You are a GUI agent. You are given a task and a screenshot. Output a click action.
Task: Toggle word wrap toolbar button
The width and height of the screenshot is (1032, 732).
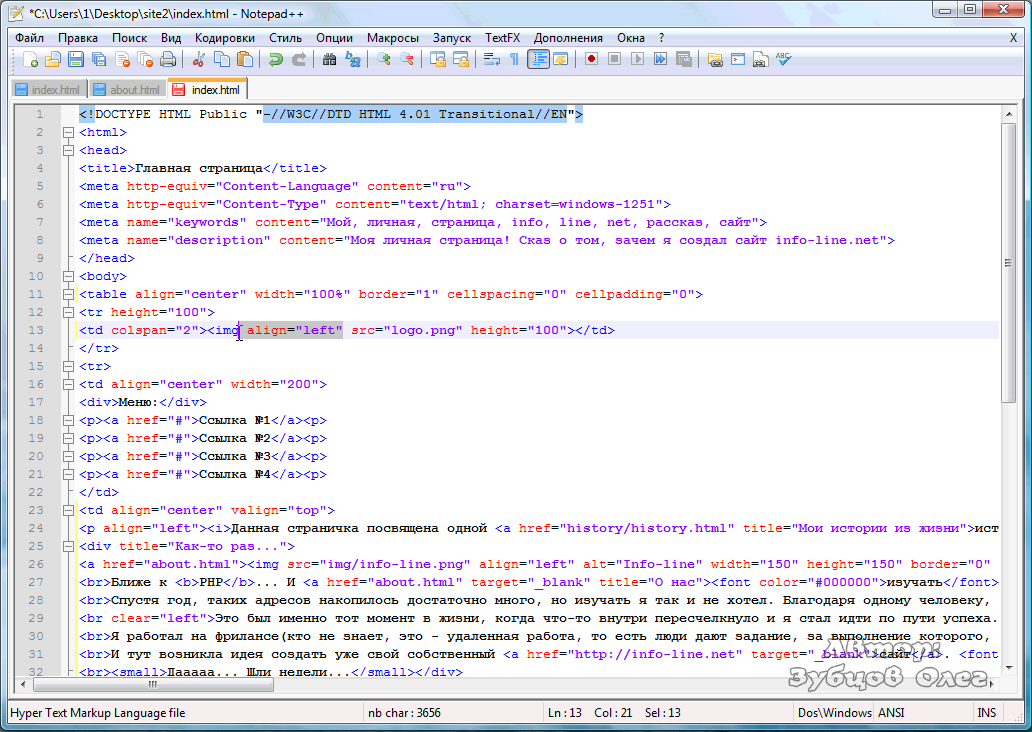coord(492,60)
